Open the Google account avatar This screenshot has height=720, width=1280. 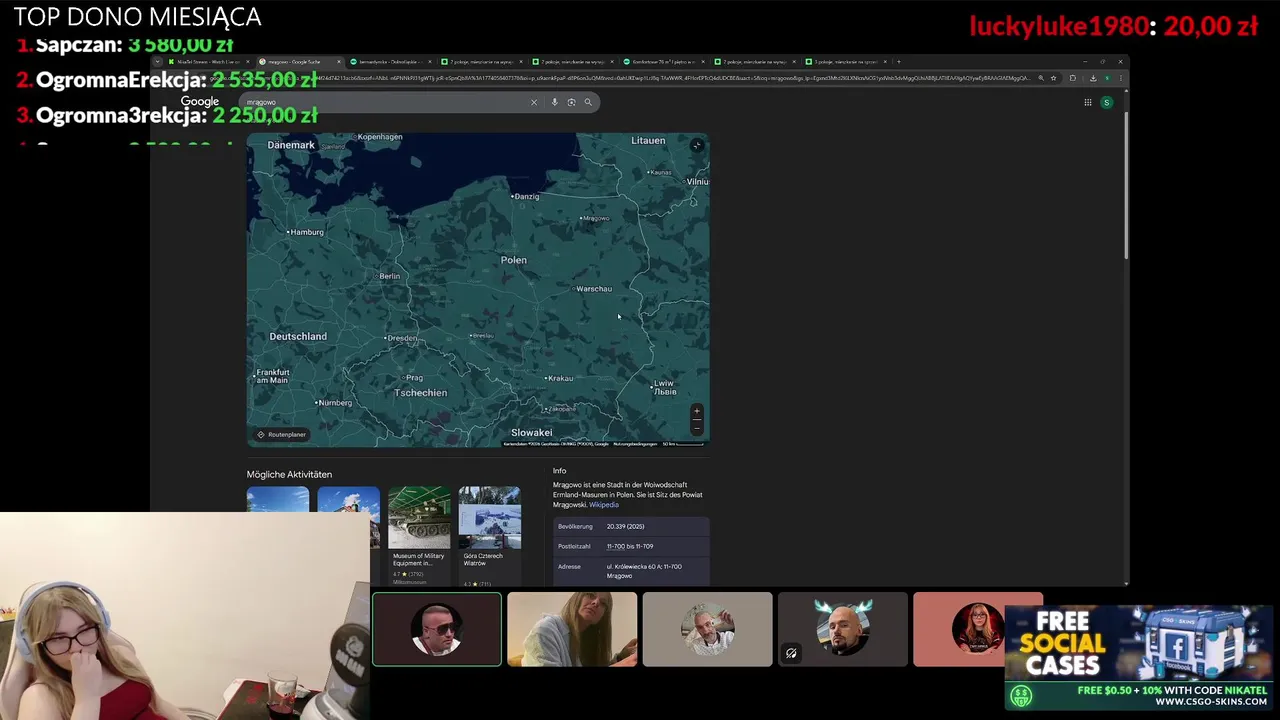click(x=1106, y=102)
